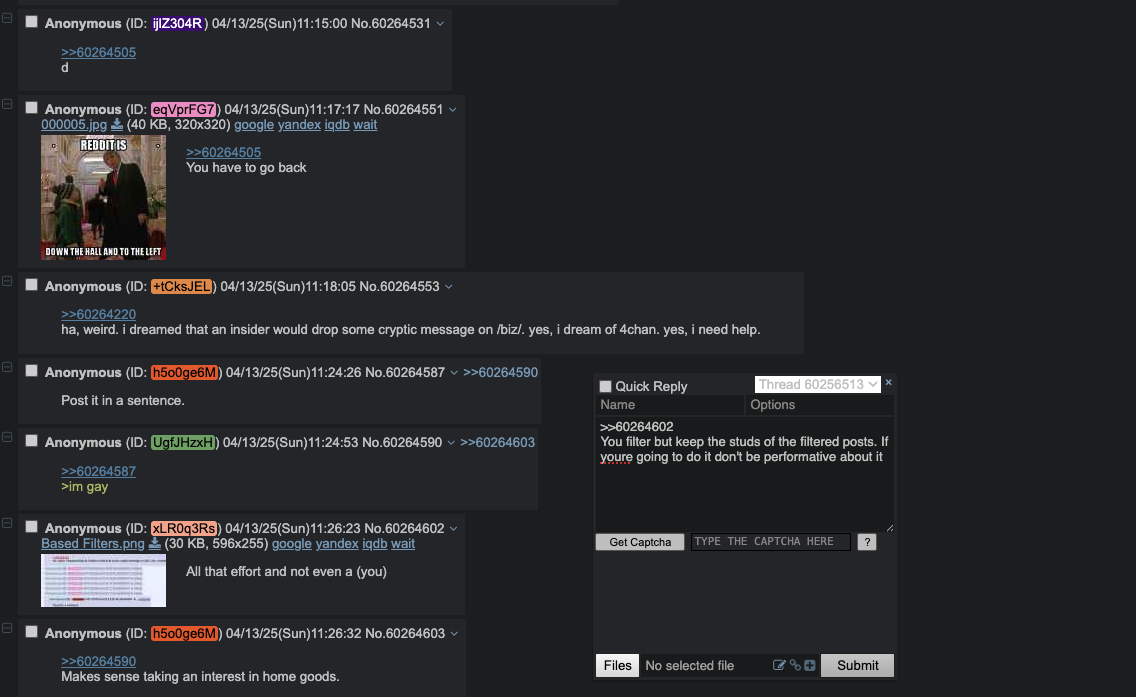Screen dimensions: 1136x697
Task: Click the Files button in Quick Reply
Action: (617, 665)
